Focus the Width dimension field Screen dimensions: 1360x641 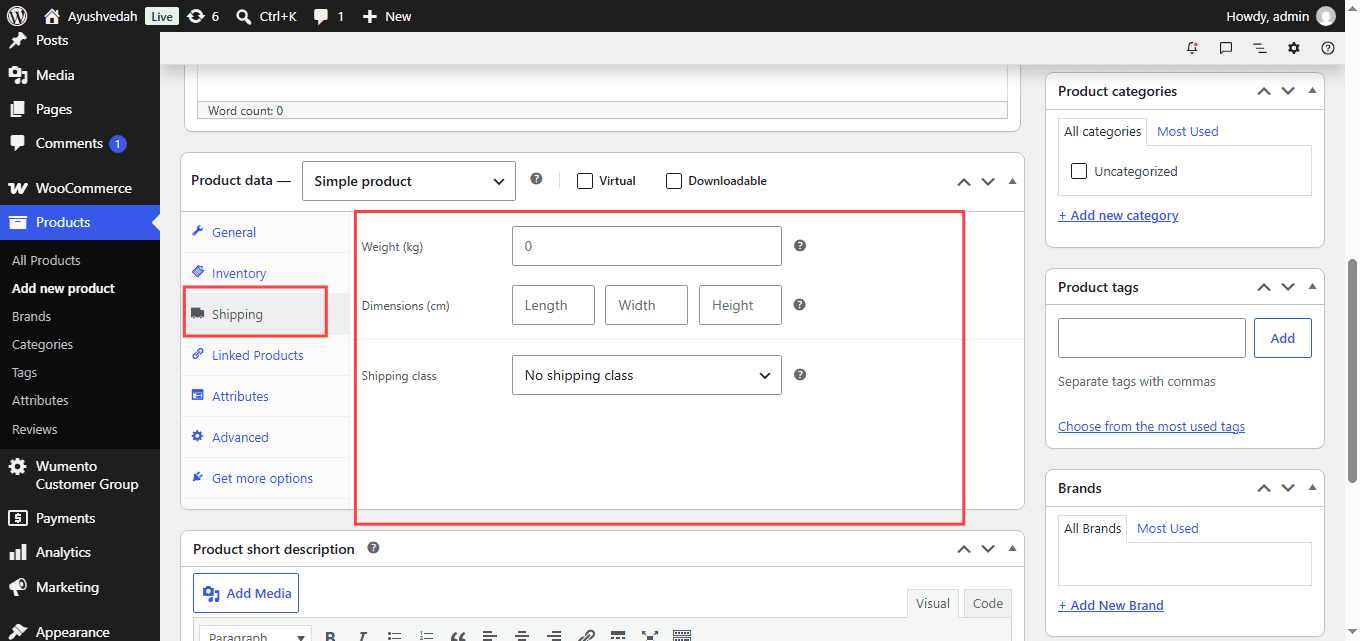[646, 305]
